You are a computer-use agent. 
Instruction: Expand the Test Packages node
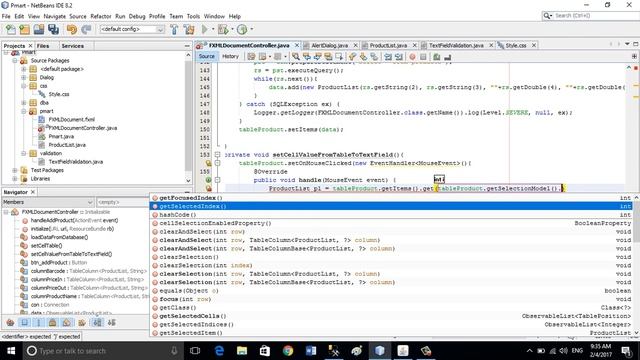(x=15, y=170)
